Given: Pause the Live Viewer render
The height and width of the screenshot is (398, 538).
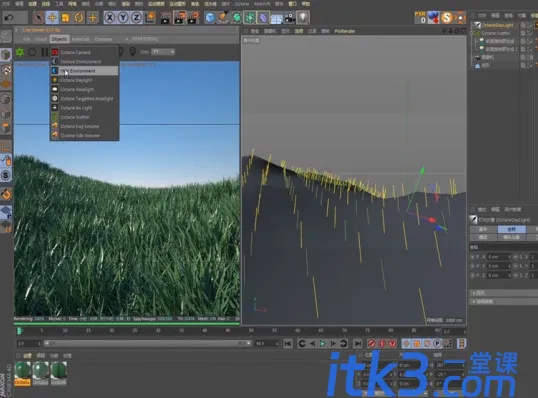Looking at the screenshot, I should (x=44, y=52).
